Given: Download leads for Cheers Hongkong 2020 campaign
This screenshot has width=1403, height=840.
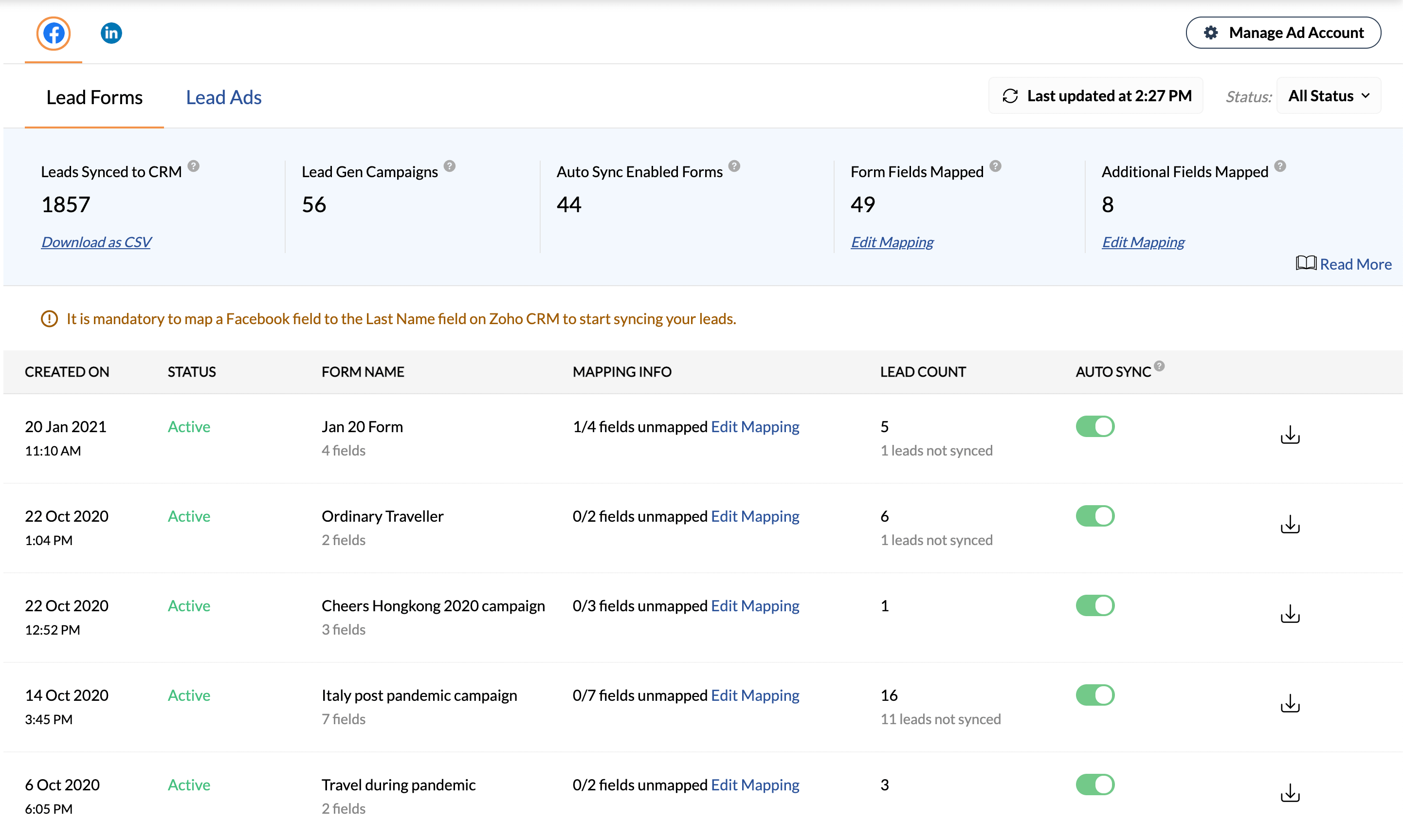Looking at the screenshot, I should [x=1290, y=614].
